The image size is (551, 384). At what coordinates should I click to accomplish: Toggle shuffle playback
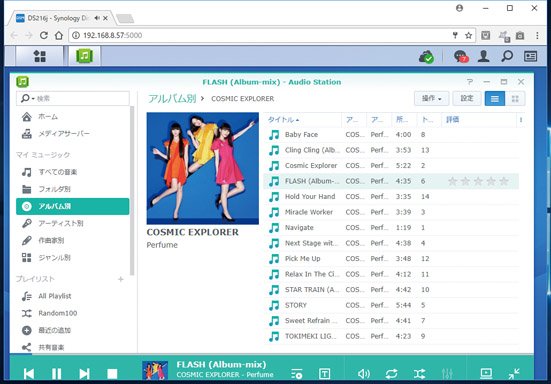(x=419, y=374)
